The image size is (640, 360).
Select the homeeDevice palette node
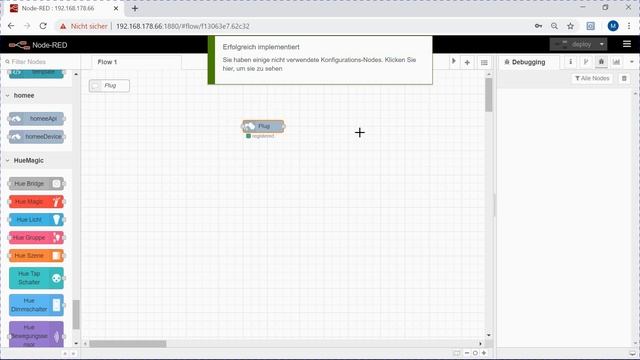(x=36, y=137)
